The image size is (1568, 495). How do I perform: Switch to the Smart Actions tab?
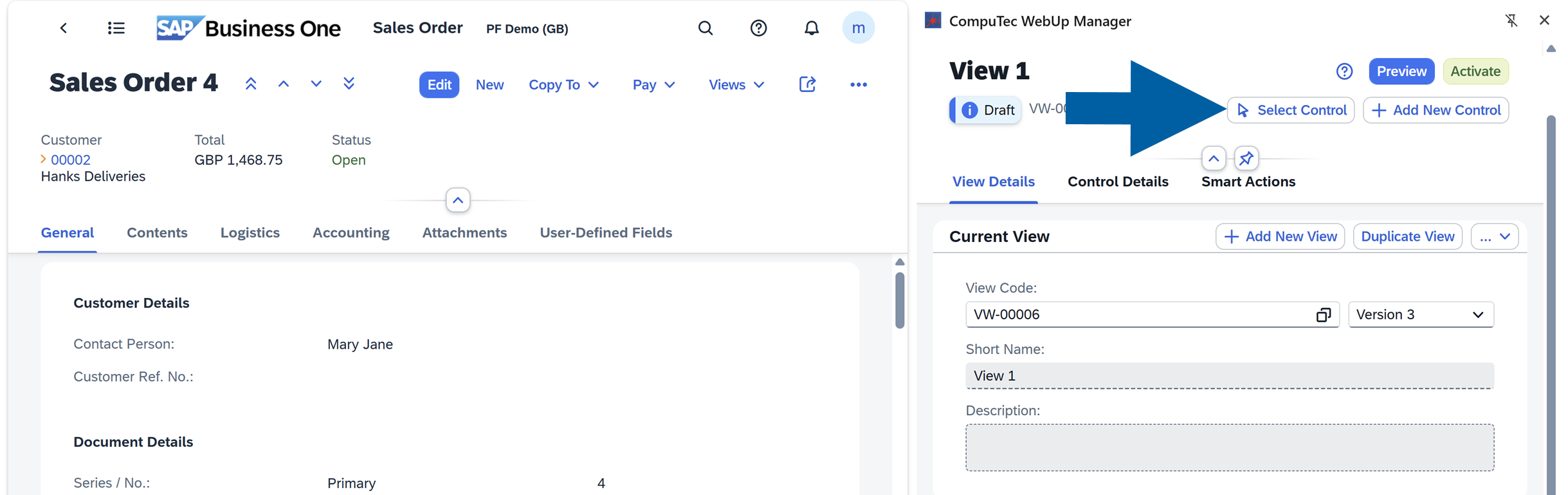pyautogui.click(x=1248, y=182)
